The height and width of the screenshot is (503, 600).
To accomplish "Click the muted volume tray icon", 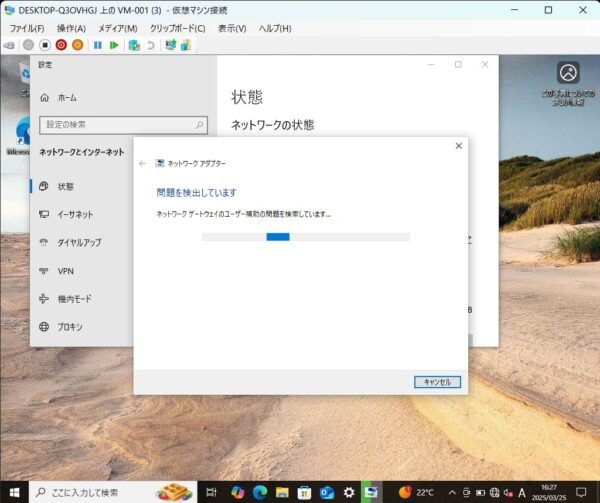I will pyautogui.click(x=509, y=493).
